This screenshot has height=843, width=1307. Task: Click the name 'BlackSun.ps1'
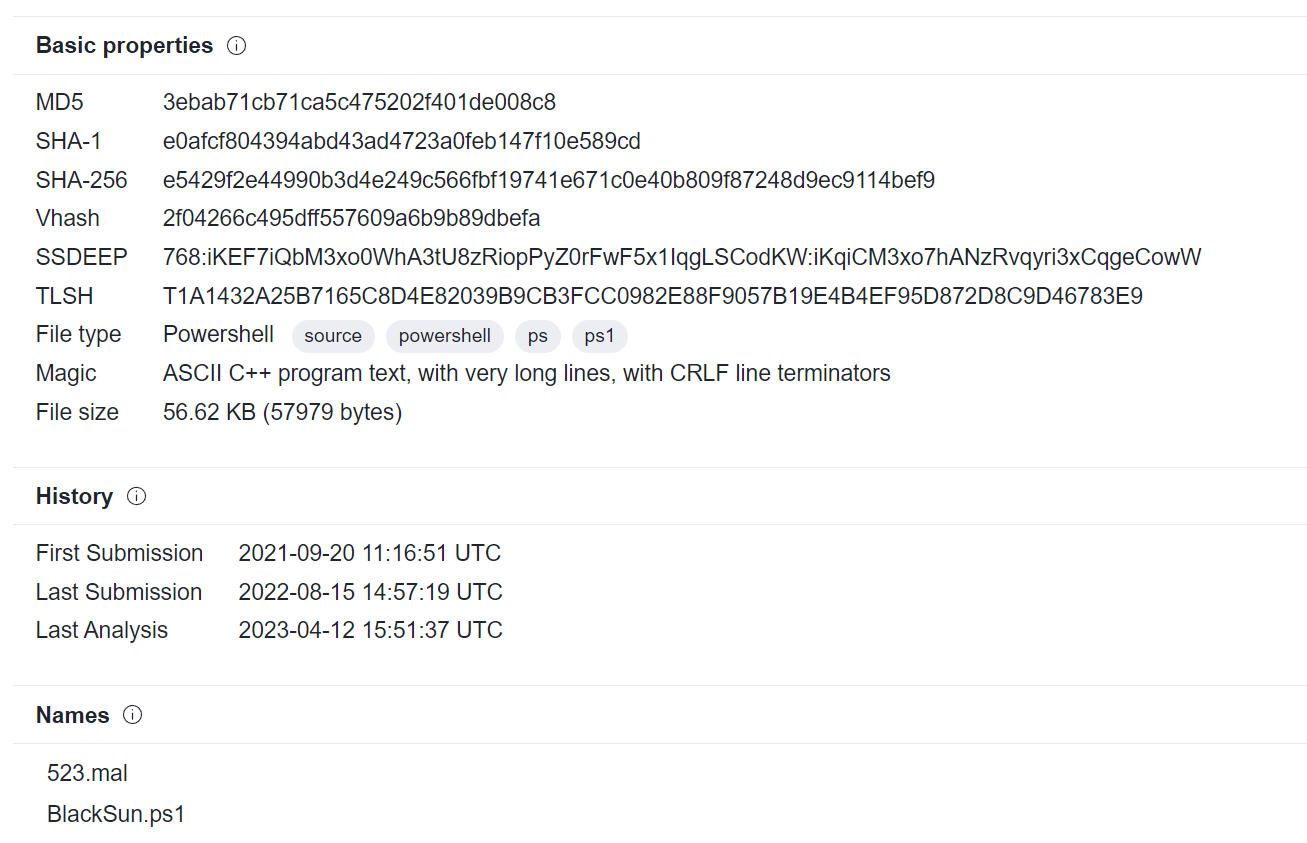pyautogui.click(x=116, y=814)
